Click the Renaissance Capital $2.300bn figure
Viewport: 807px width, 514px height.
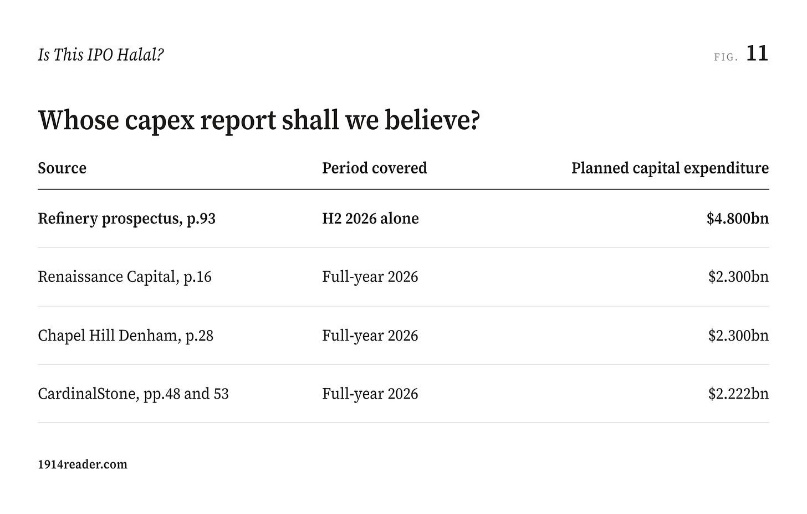click(x=738, y=277)
